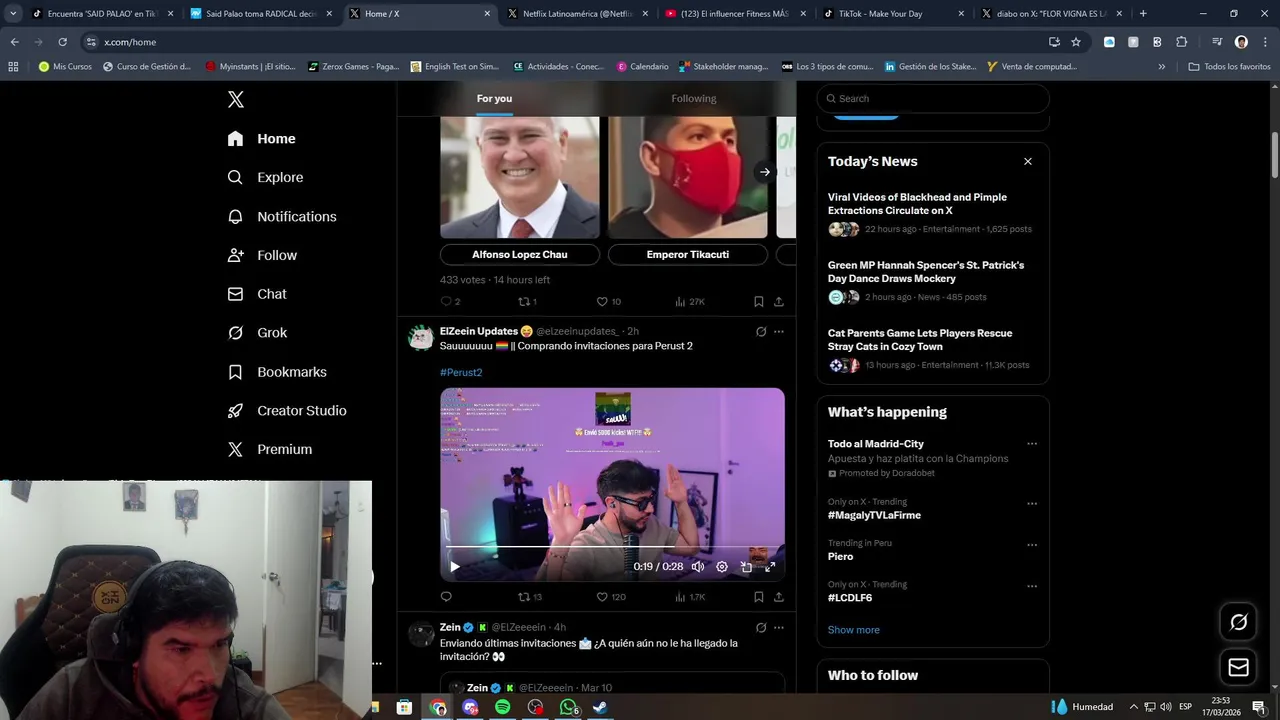This screenshot has height=720, width=1280.
Task: Close the Today's News panel
Action: point(1027,161)
